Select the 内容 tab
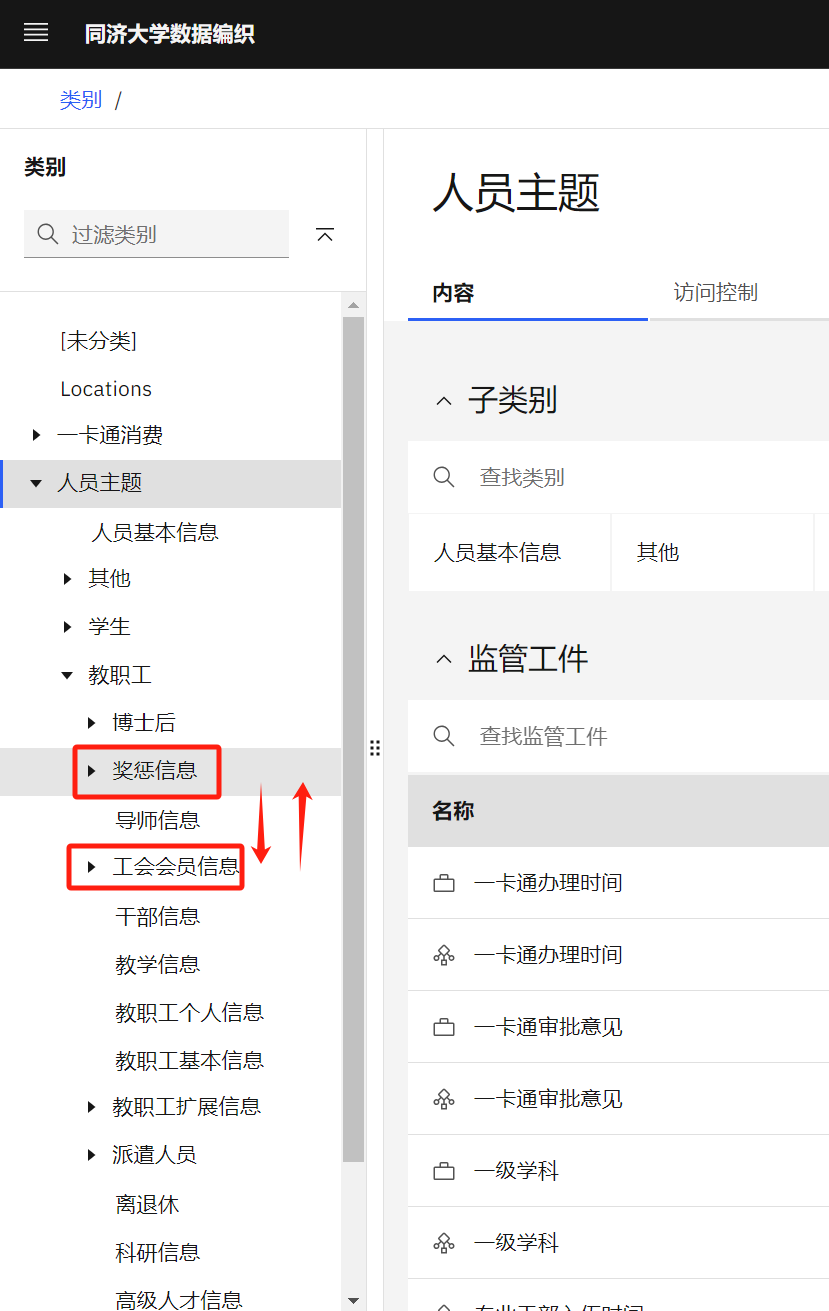Screen dimensions: 829x1311 [453, 293]
